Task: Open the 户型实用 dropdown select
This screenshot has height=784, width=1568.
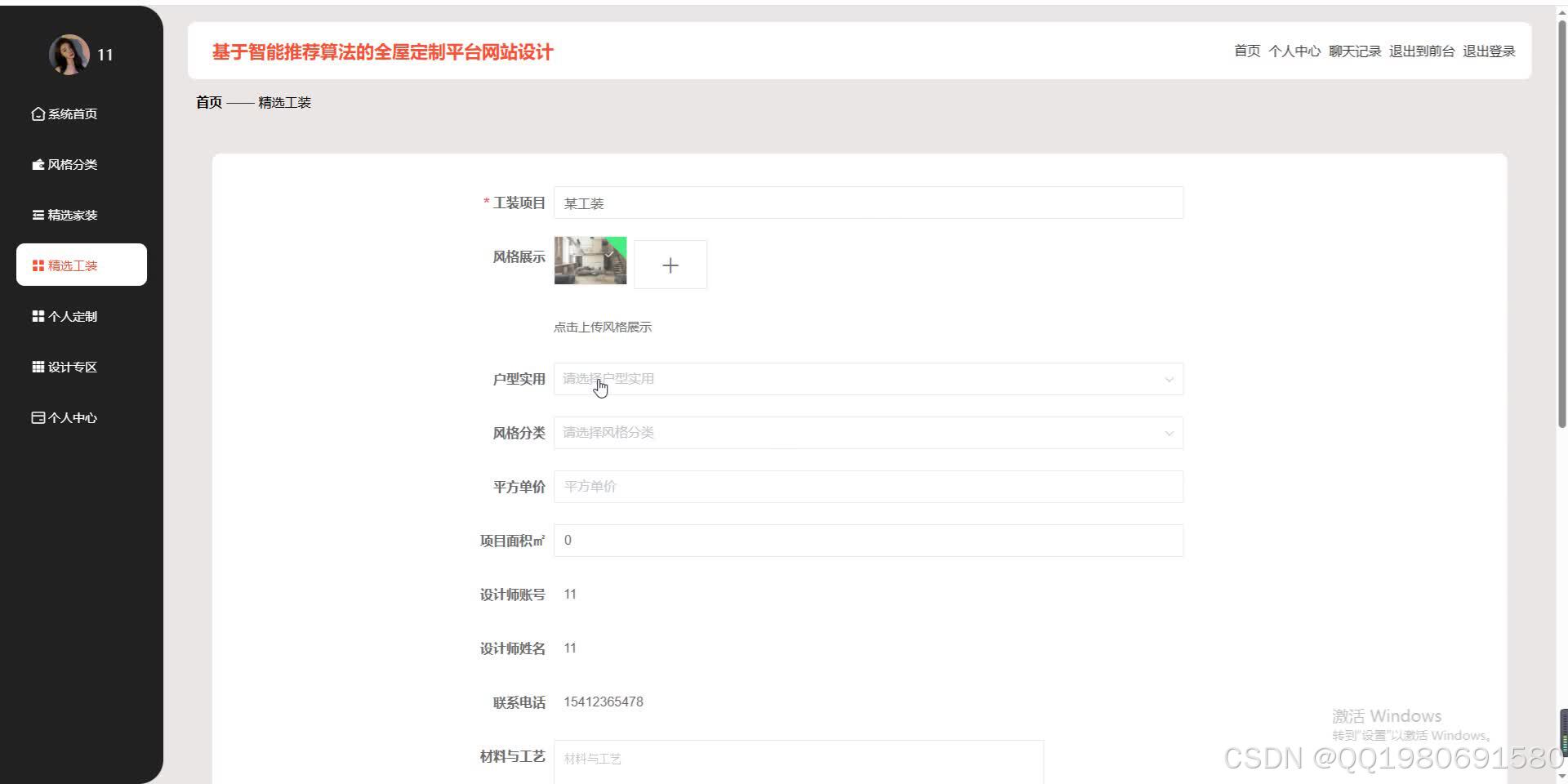Action: coord(868,379)
